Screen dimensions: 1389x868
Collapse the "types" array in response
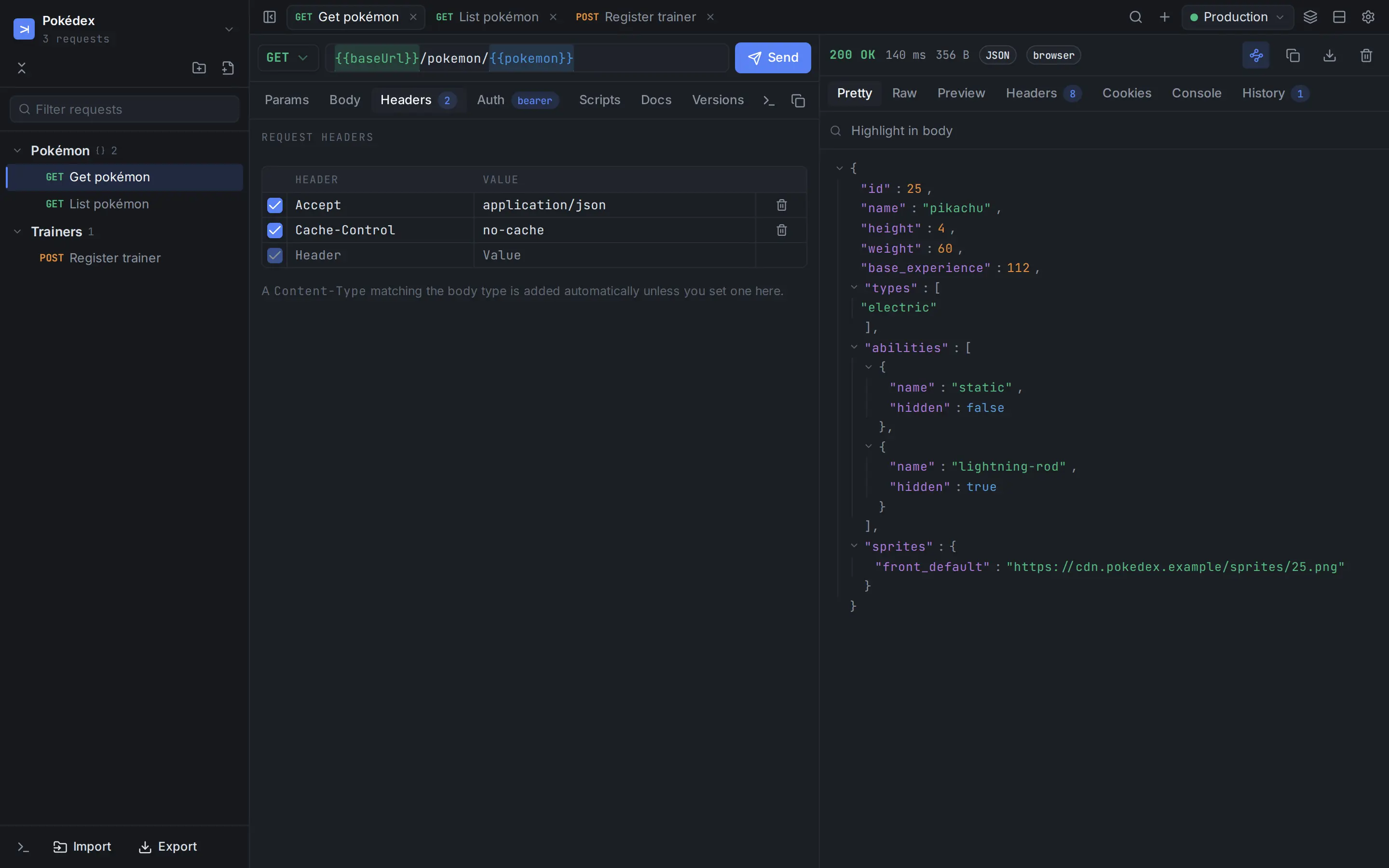(x=854, y=287)
